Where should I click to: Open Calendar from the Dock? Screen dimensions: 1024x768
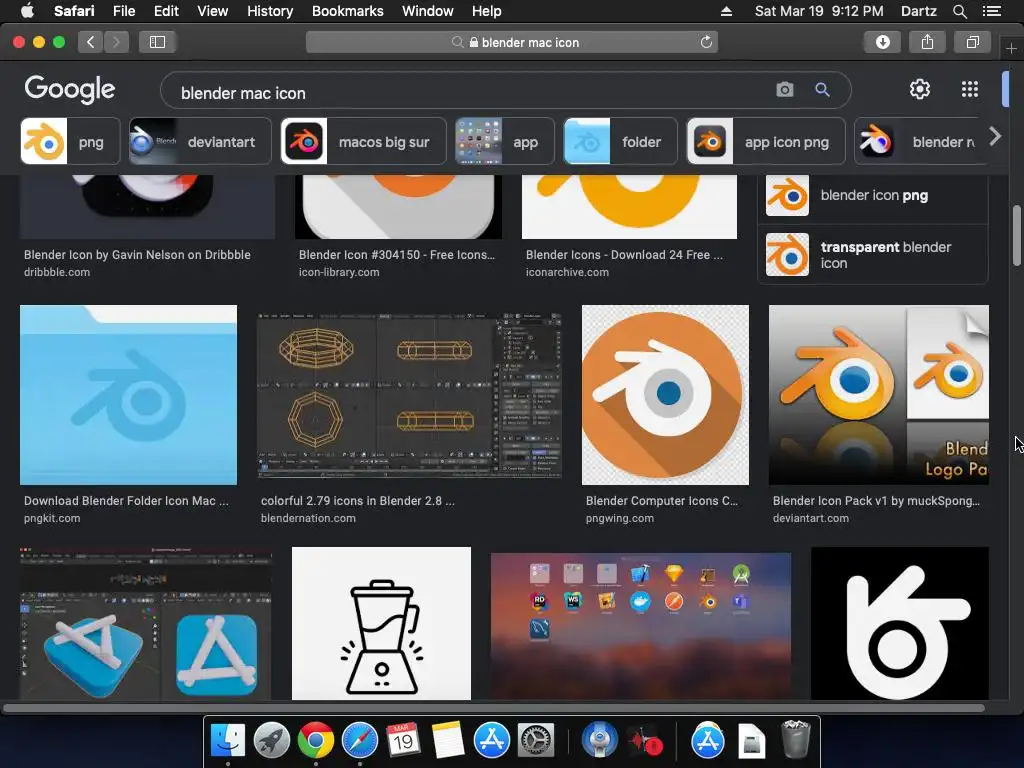point(403,741)
